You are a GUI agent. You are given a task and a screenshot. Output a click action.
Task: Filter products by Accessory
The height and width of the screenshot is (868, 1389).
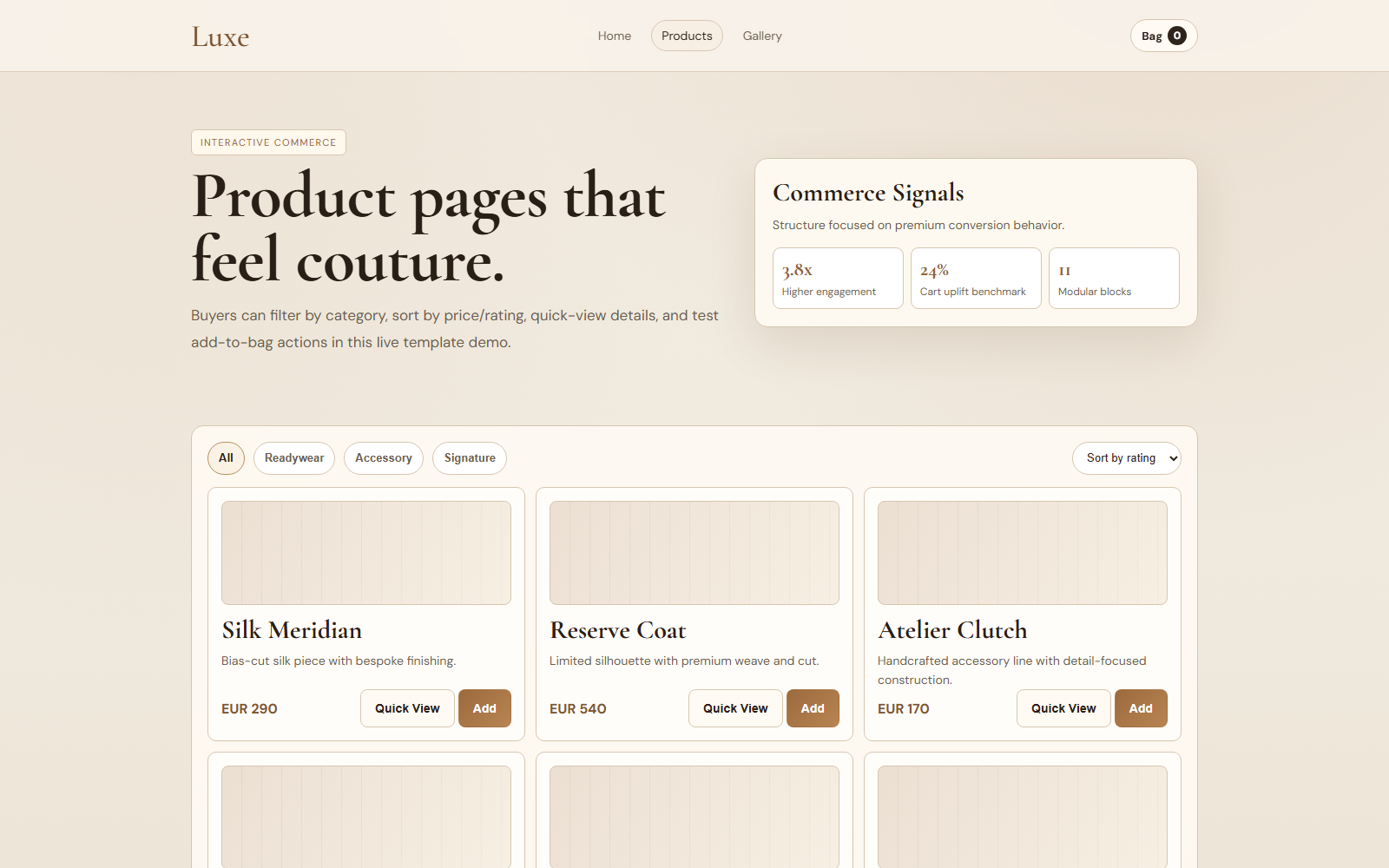(x=383, y=458)
